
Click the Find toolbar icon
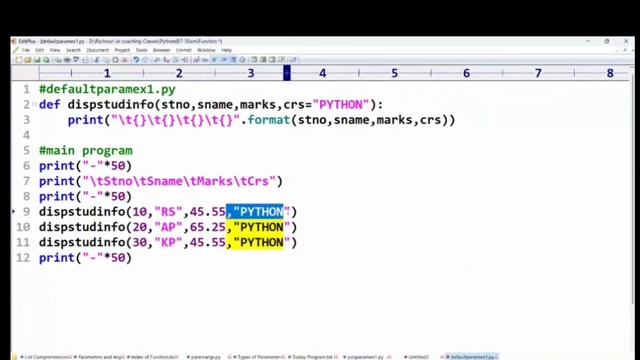pyautogui.click(x=157, y=60)
